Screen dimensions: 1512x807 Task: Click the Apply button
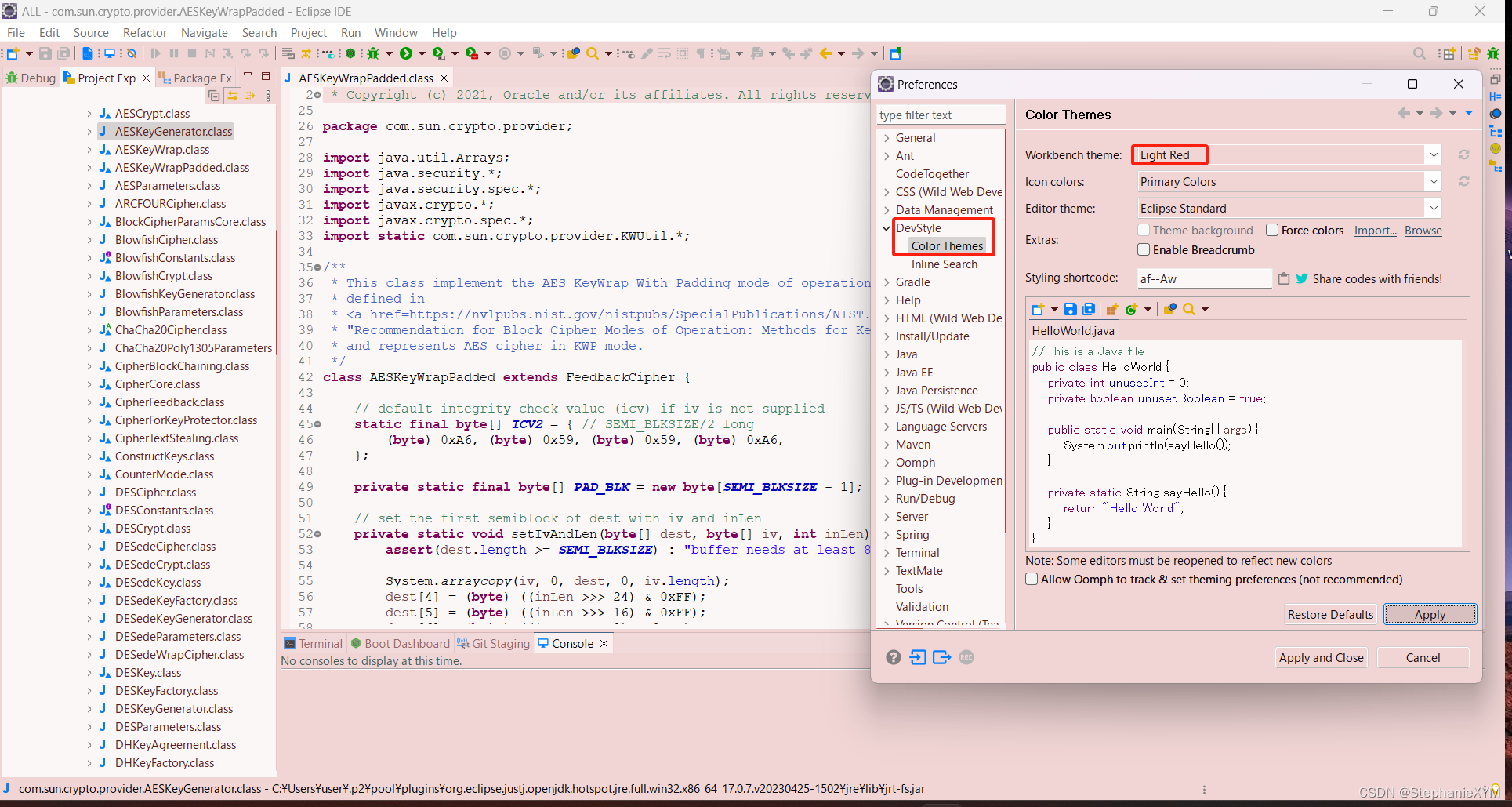point(1430,614)
